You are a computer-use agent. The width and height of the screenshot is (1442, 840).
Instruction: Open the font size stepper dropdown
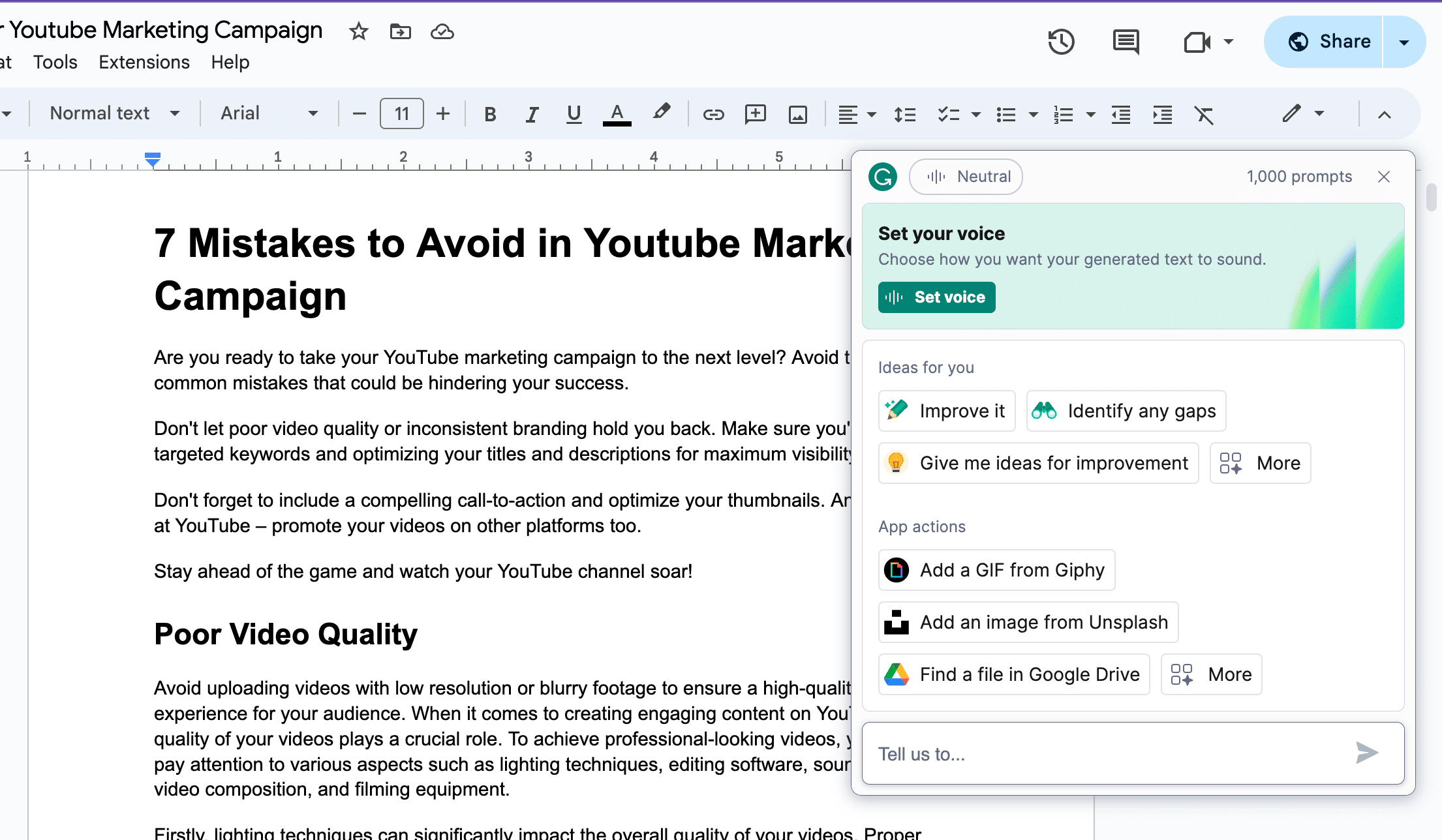point(401,113)
